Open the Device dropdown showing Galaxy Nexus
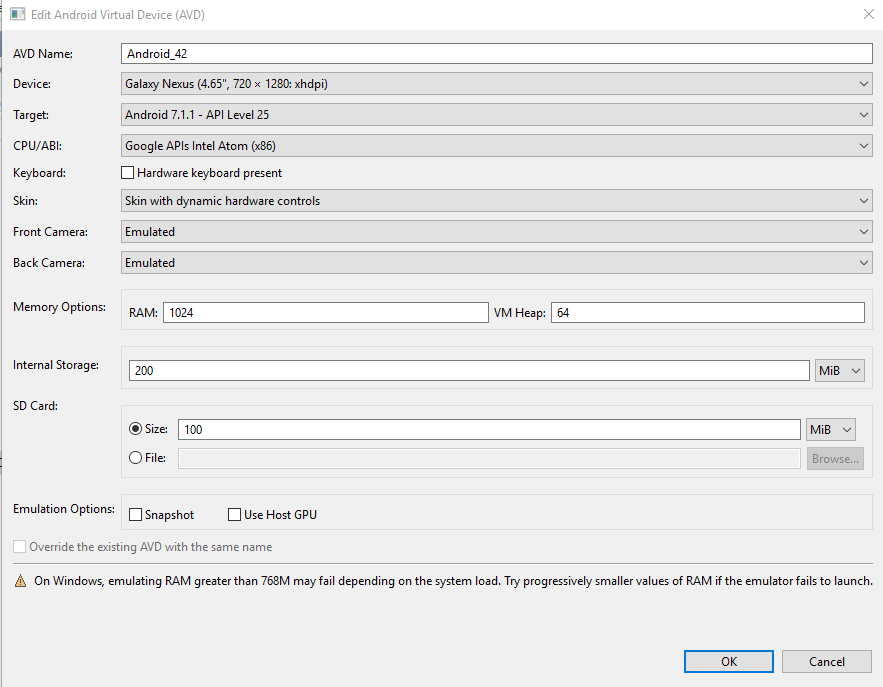This screenshot has width=883, height=687. point(497,84)
